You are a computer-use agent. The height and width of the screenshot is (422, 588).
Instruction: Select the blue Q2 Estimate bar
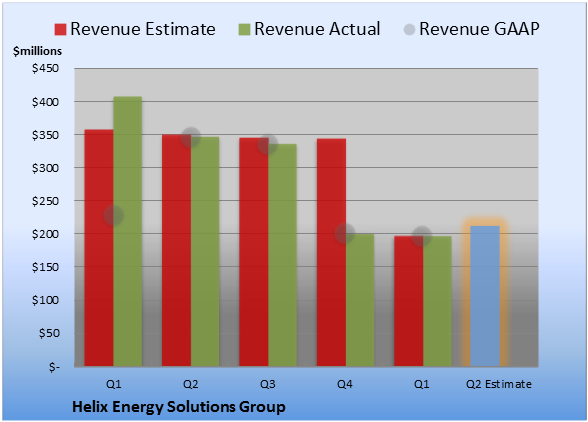coord(485,296)
